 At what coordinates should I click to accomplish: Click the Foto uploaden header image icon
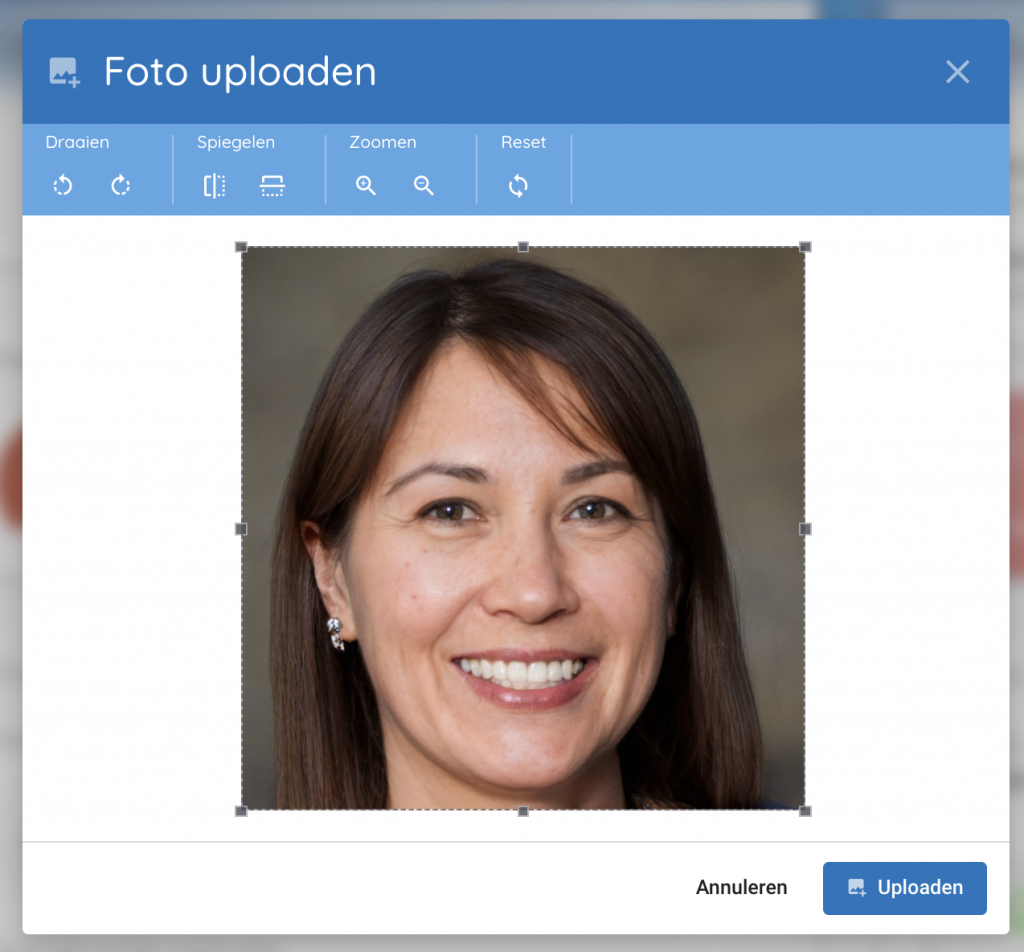click(x=64, y=72)
